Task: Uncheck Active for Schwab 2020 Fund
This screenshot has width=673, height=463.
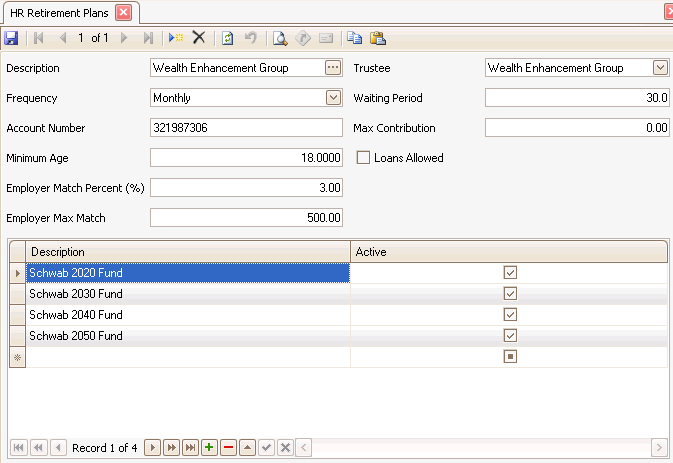Action: pos(510,273)
